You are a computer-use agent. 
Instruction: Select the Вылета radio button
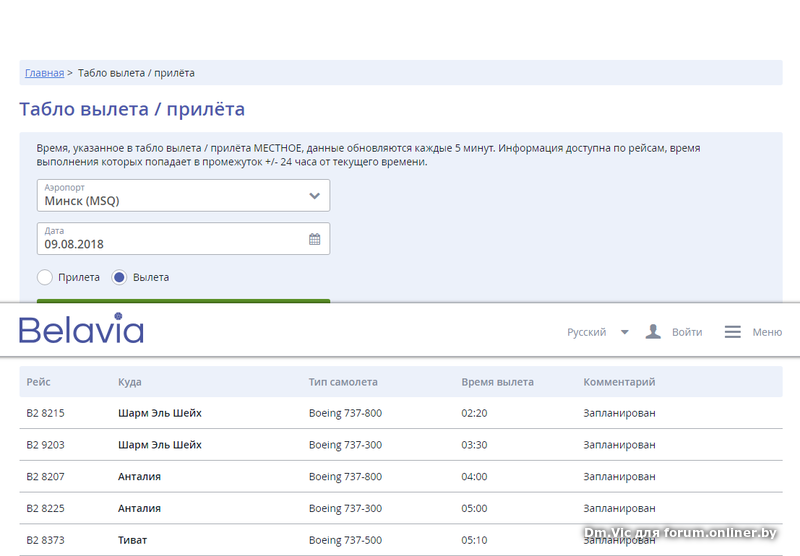119,277
